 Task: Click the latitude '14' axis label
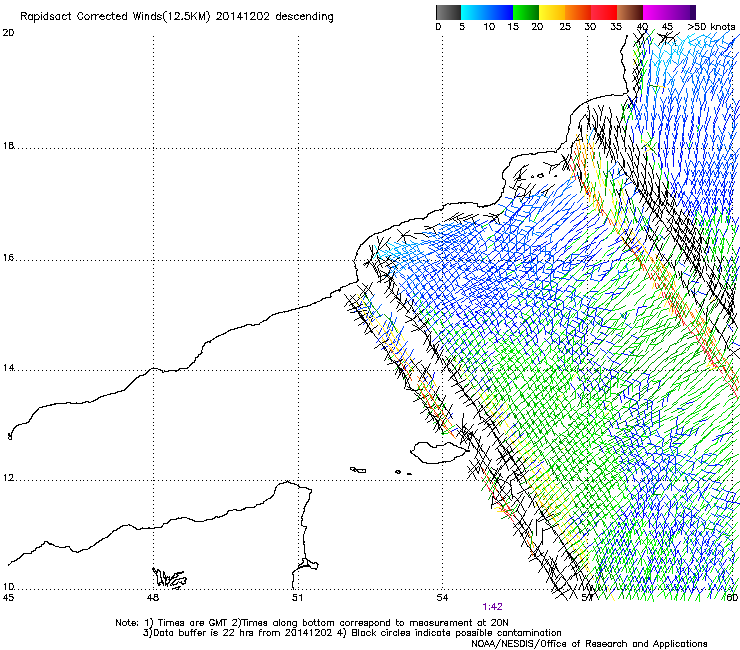[8, 368]
